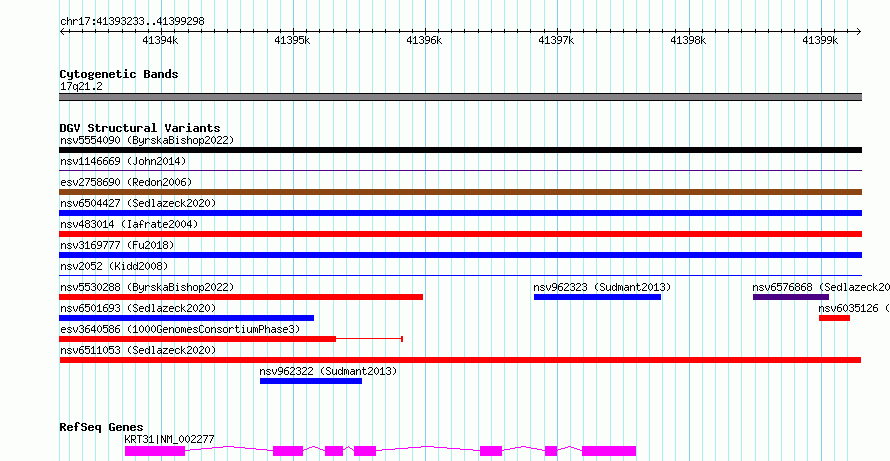
Task: Click the 41396k ruler position
Action: pyautogui.click(x=425, y=40)
